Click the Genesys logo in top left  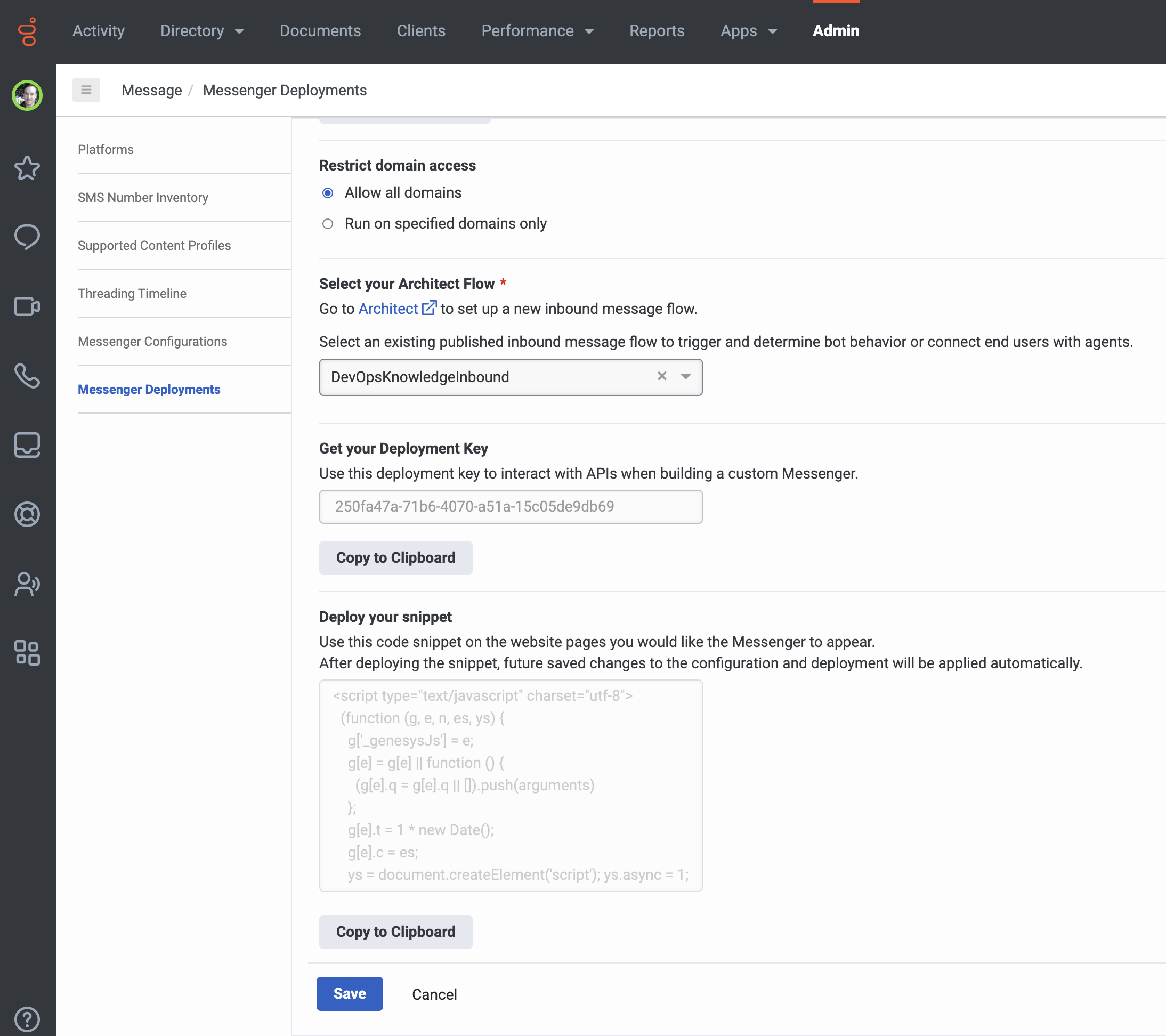click(27, 31)
